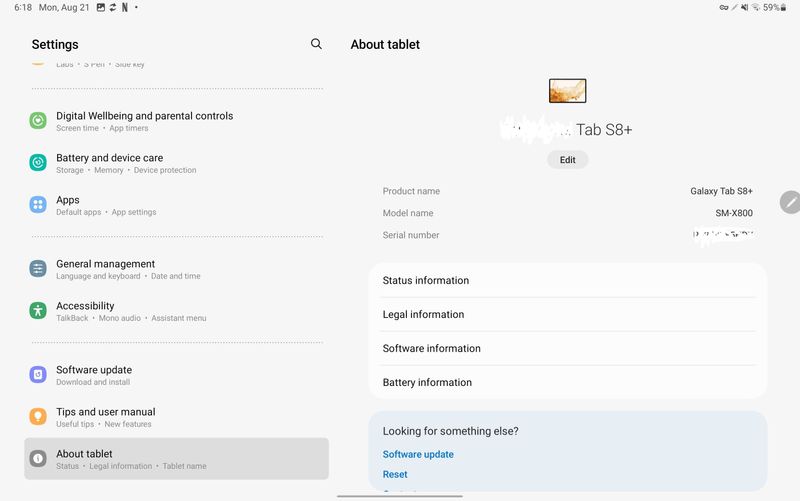Tap the About tablet info icon
This screenshot has height=501, width=800.
point(38,459)
